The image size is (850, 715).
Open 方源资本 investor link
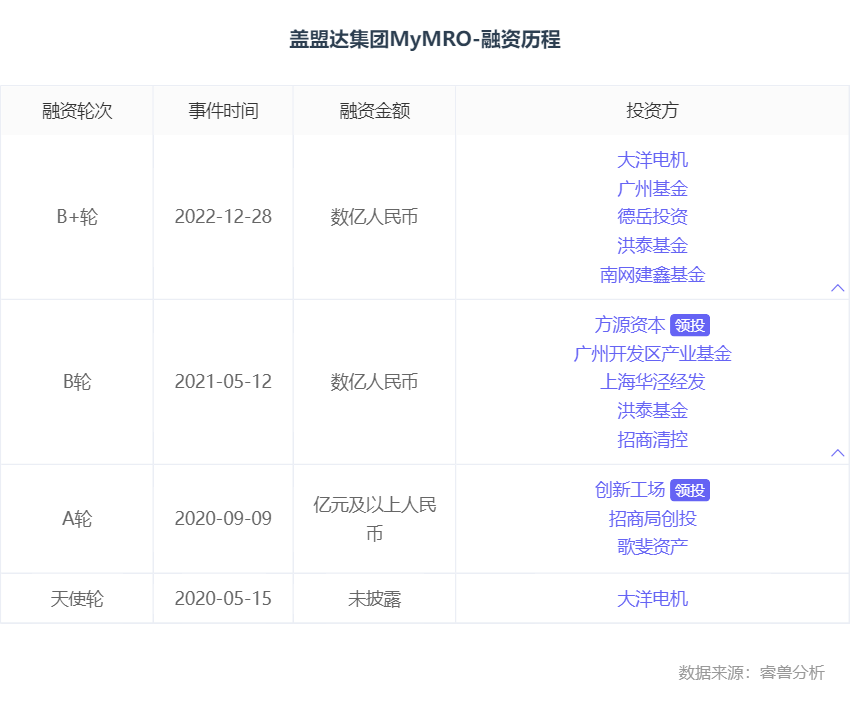coord(629,325)
